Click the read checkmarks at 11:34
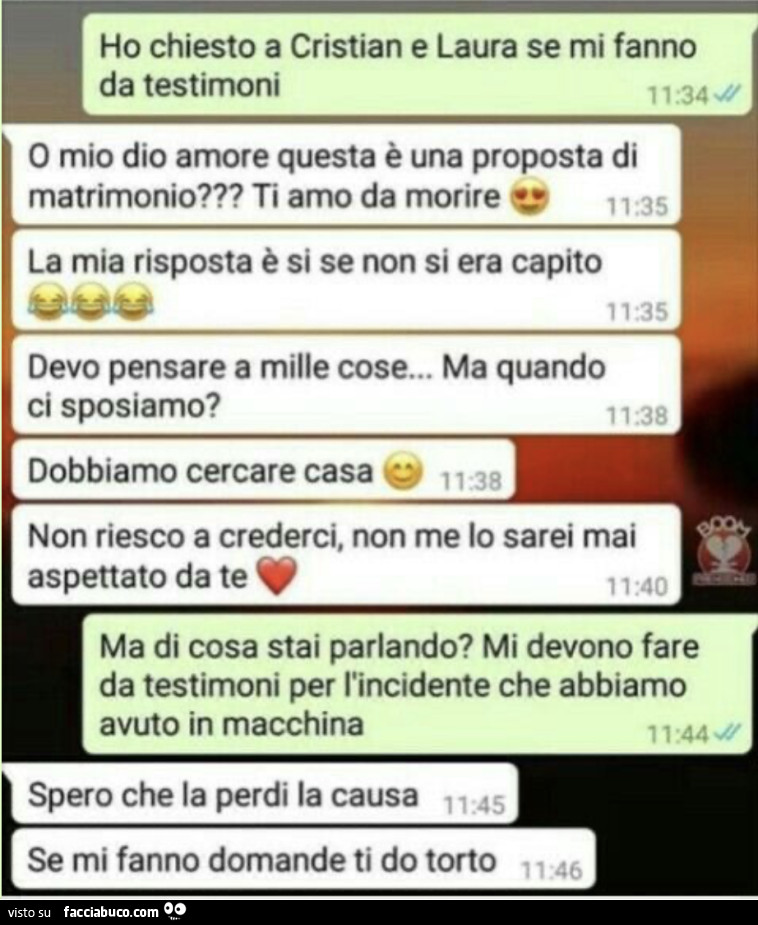The width and height of the screenshot is (758, 925). [727, 94]
